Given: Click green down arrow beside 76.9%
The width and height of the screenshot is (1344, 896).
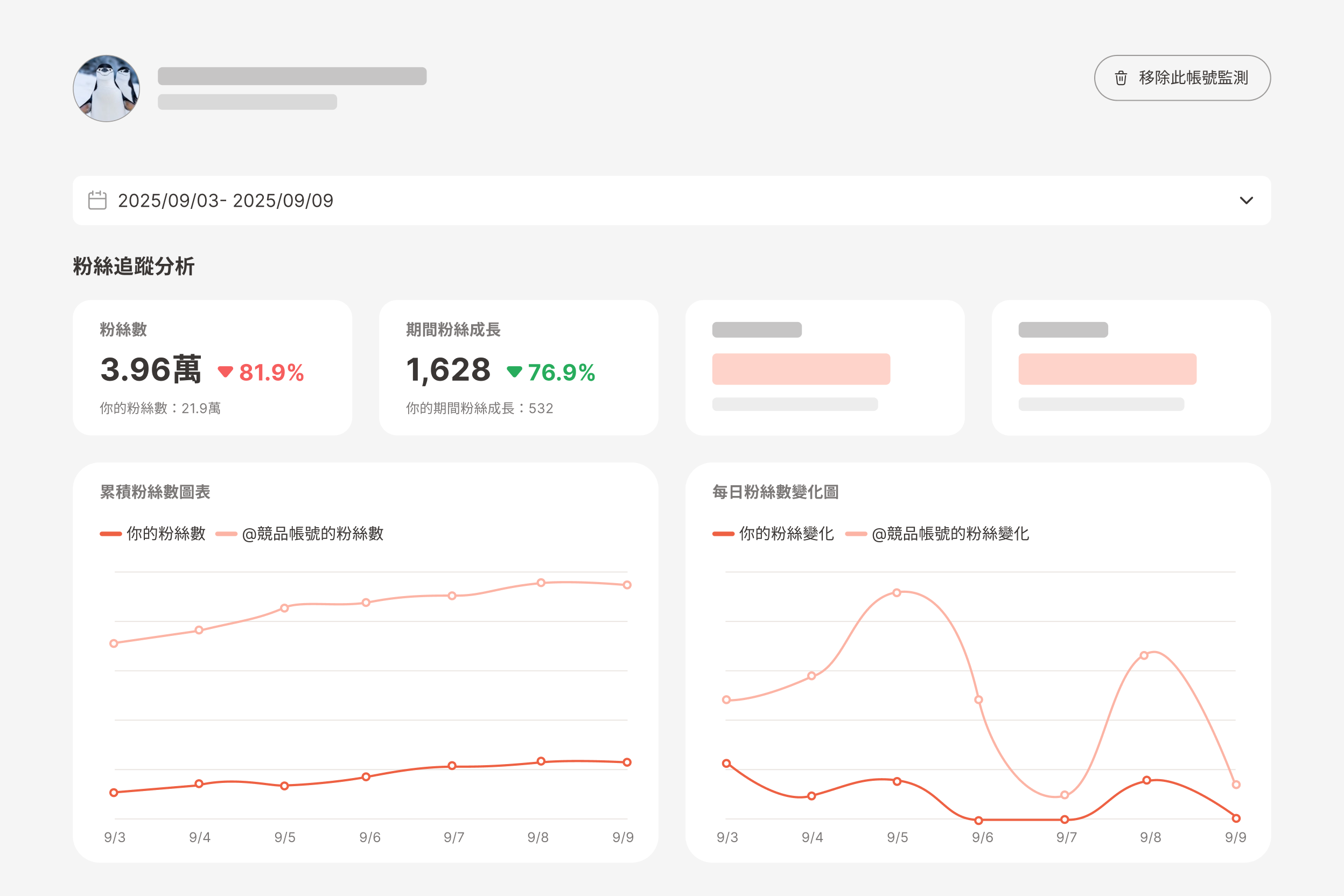Looking at the screenshot, I should (x=514, y=372).
